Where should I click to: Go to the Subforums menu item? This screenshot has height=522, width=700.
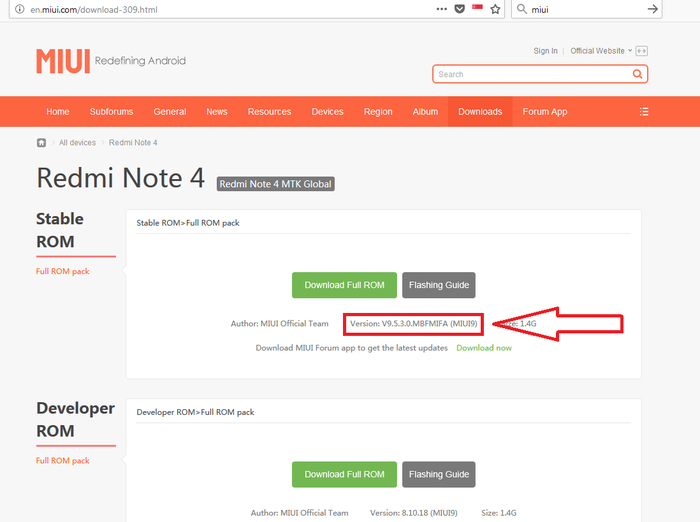point(111,112)
